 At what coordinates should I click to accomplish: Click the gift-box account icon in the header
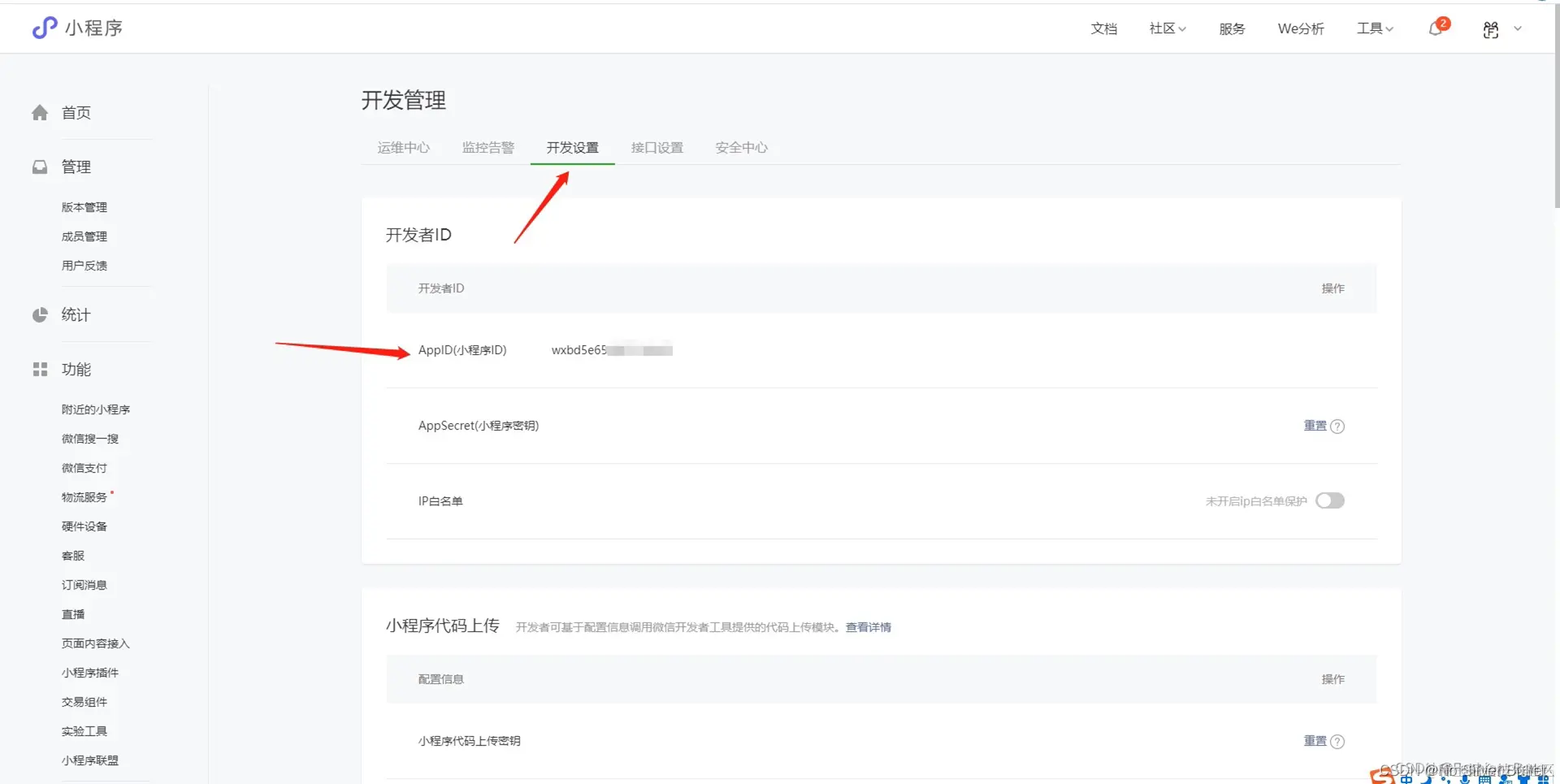(x=1490, y=29)
